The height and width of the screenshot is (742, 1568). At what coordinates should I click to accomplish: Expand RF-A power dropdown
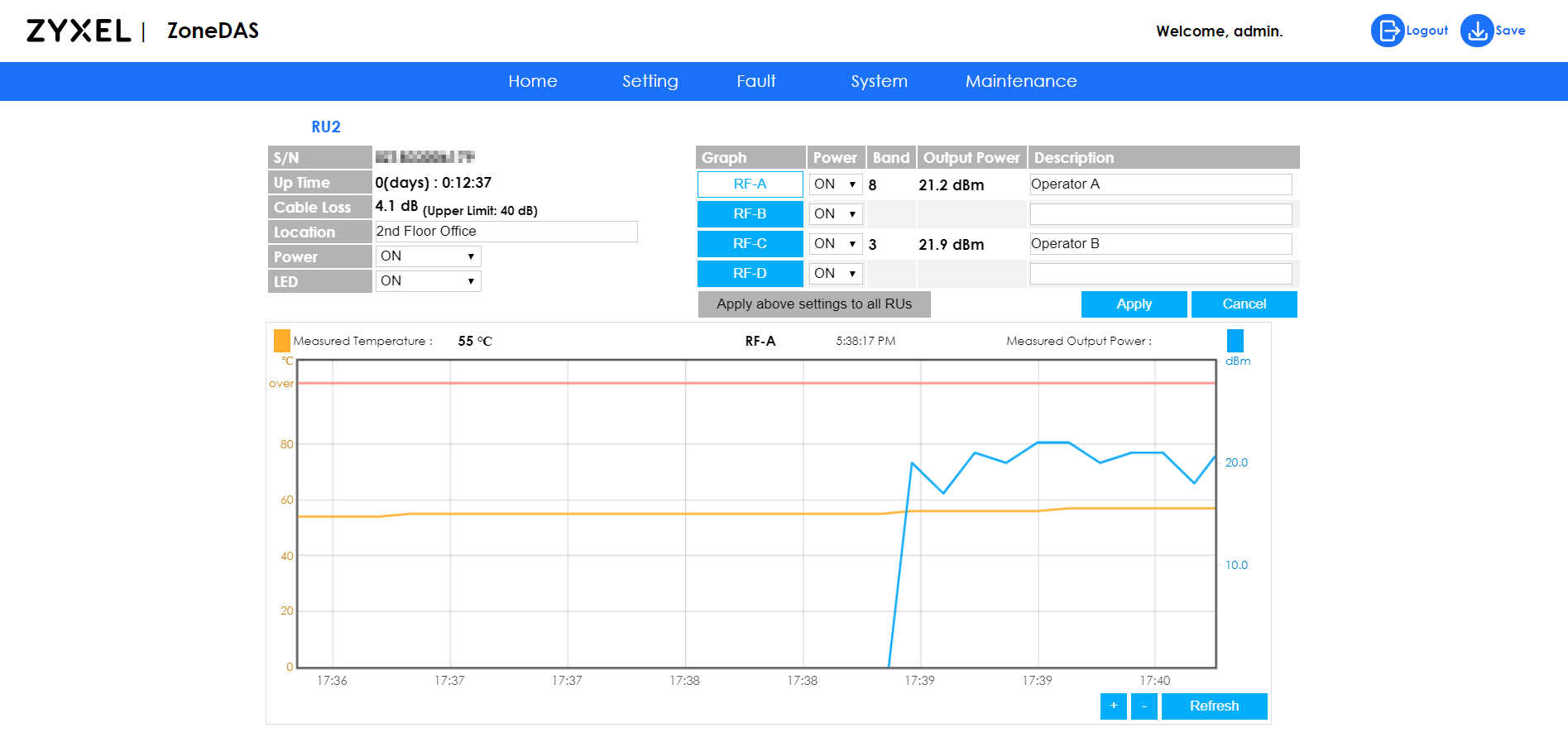click(836, 184)
